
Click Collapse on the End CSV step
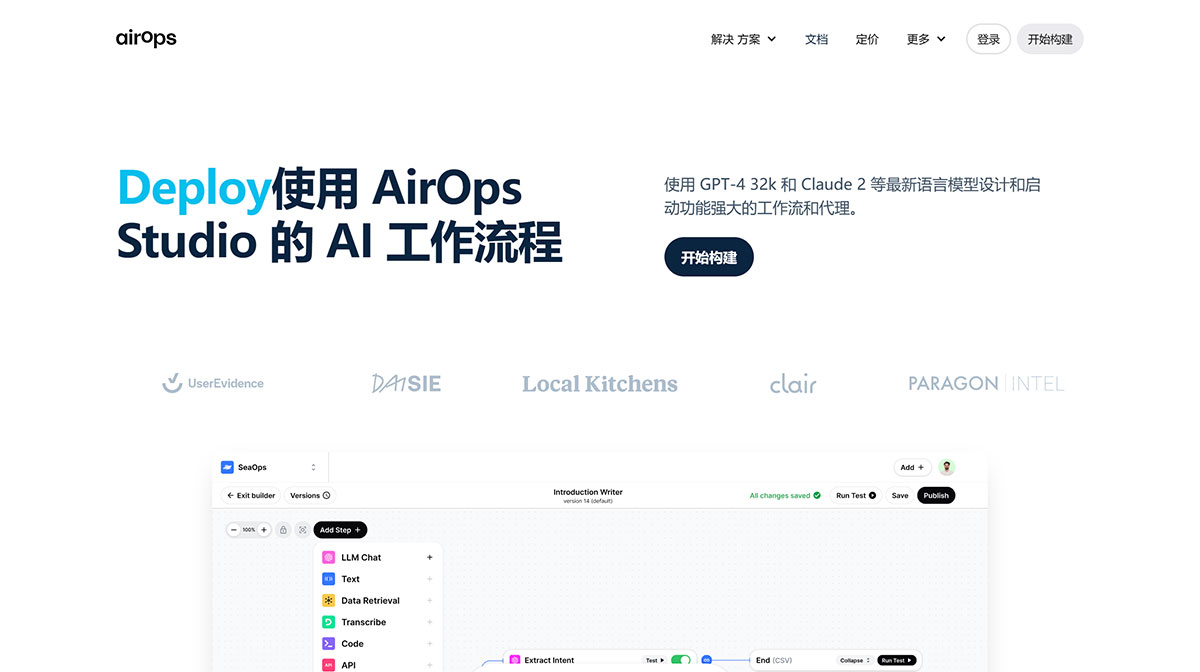[x=850, y=659]
